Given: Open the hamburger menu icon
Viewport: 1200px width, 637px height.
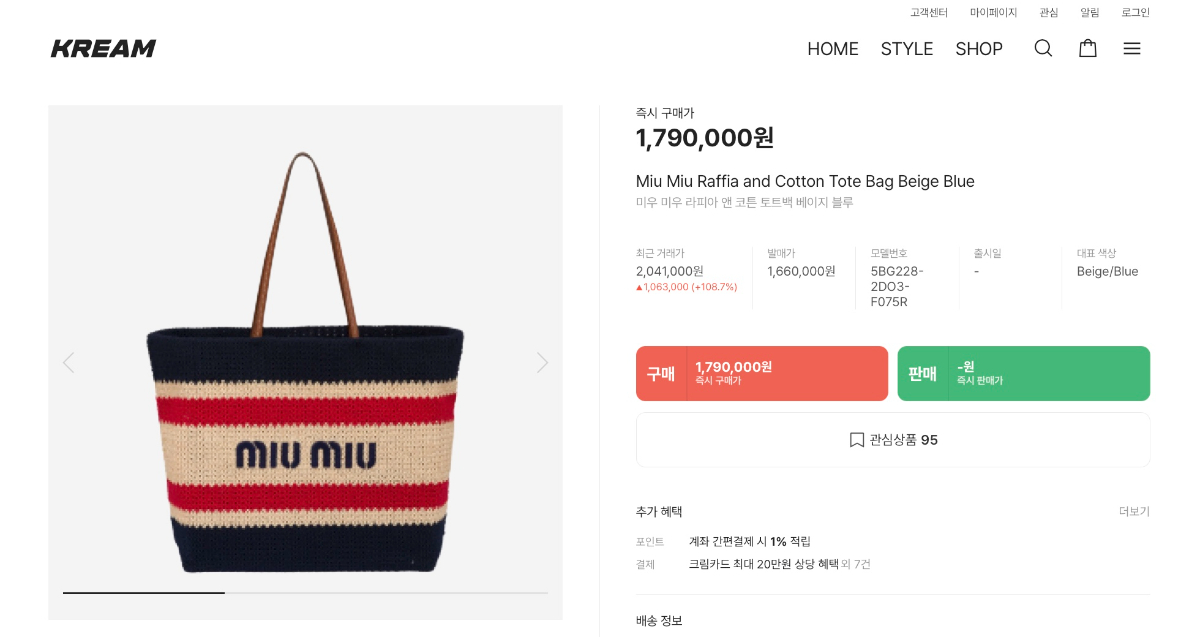Looking at the screenshot, I should (x=1131, y=48).
